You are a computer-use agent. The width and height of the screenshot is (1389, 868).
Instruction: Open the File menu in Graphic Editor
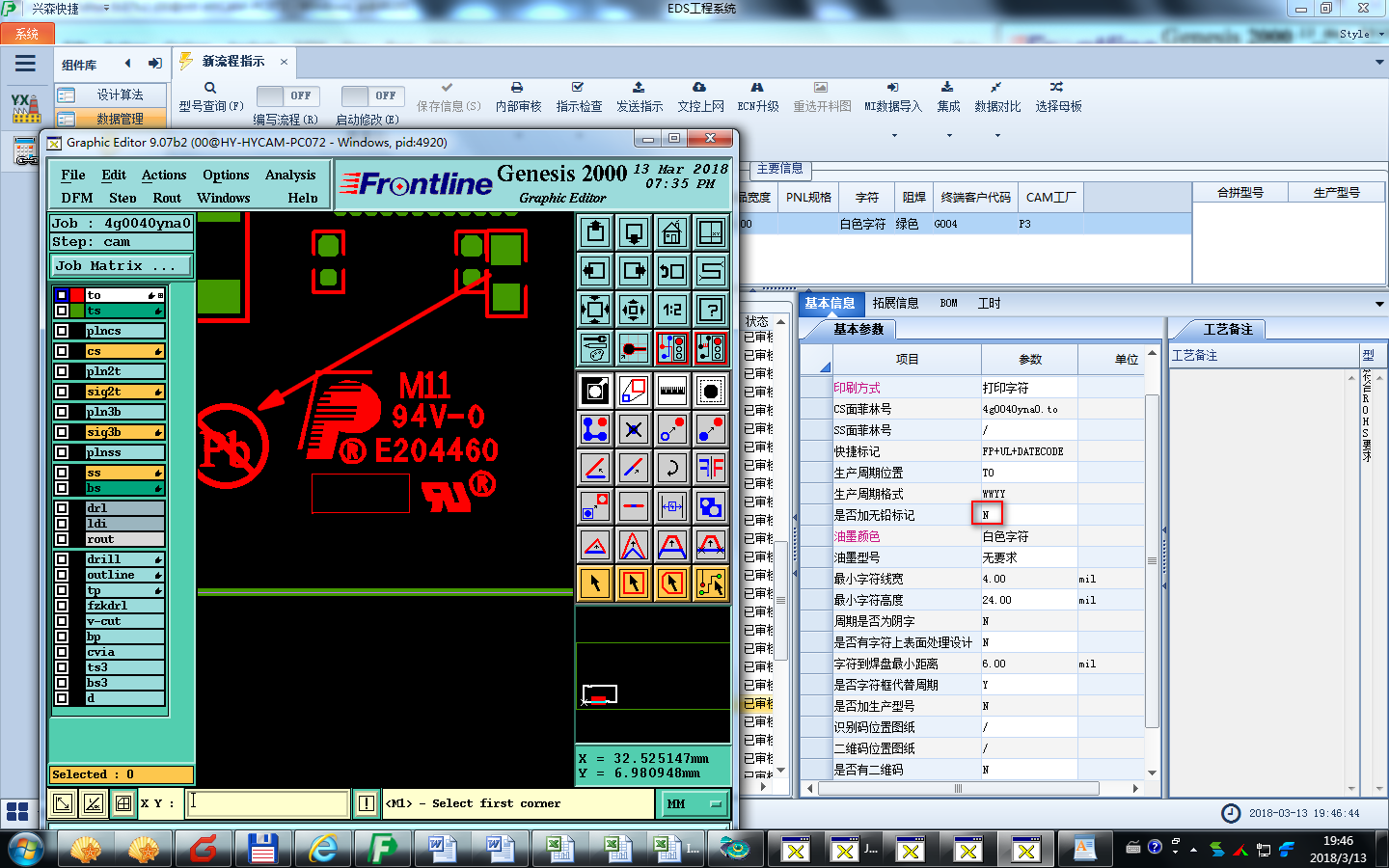point(72,175)
